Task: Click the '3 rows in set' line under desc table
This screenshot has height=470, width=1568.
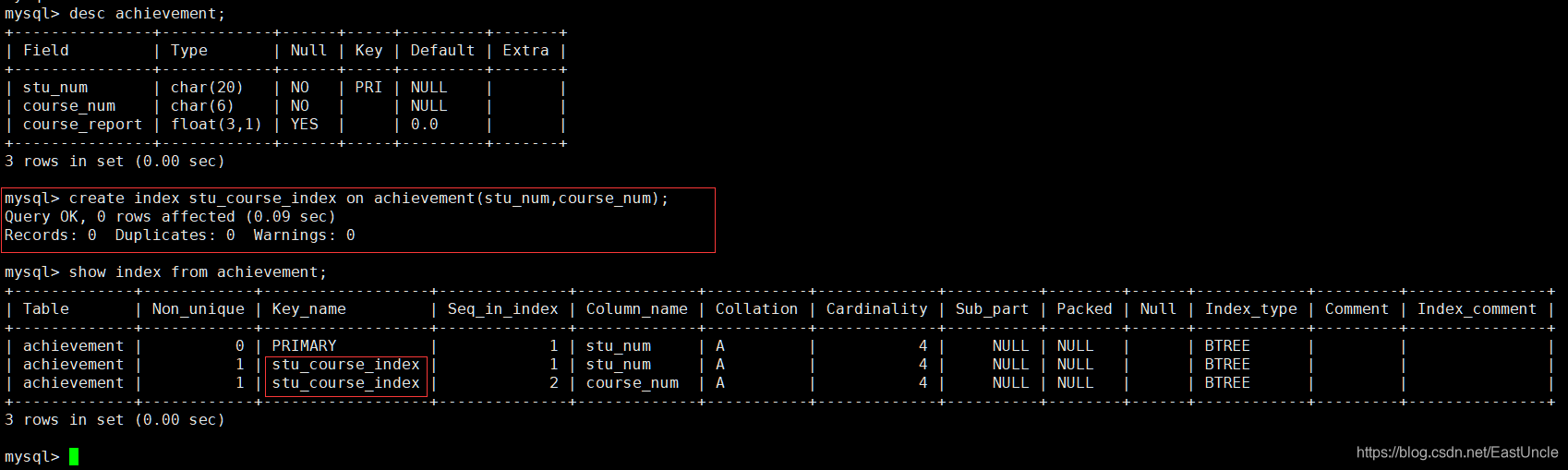Action: click(115, 162)
